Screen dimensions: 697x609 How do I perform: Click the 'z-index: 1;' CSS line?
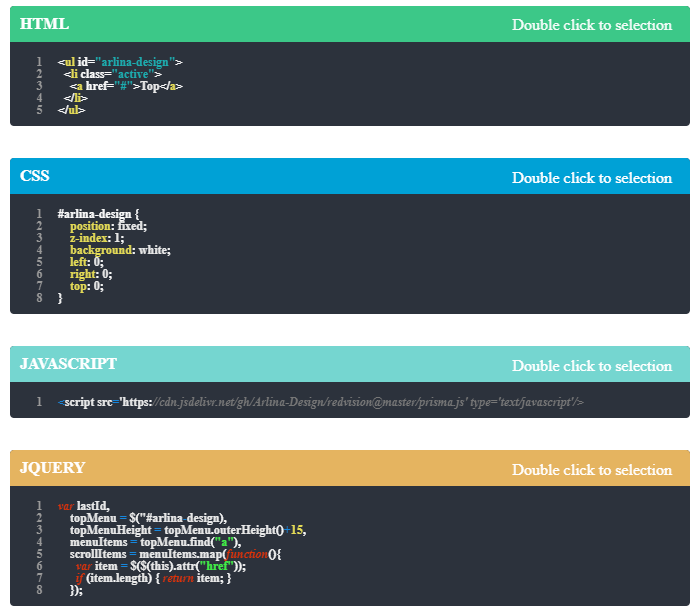pos(97,238)
